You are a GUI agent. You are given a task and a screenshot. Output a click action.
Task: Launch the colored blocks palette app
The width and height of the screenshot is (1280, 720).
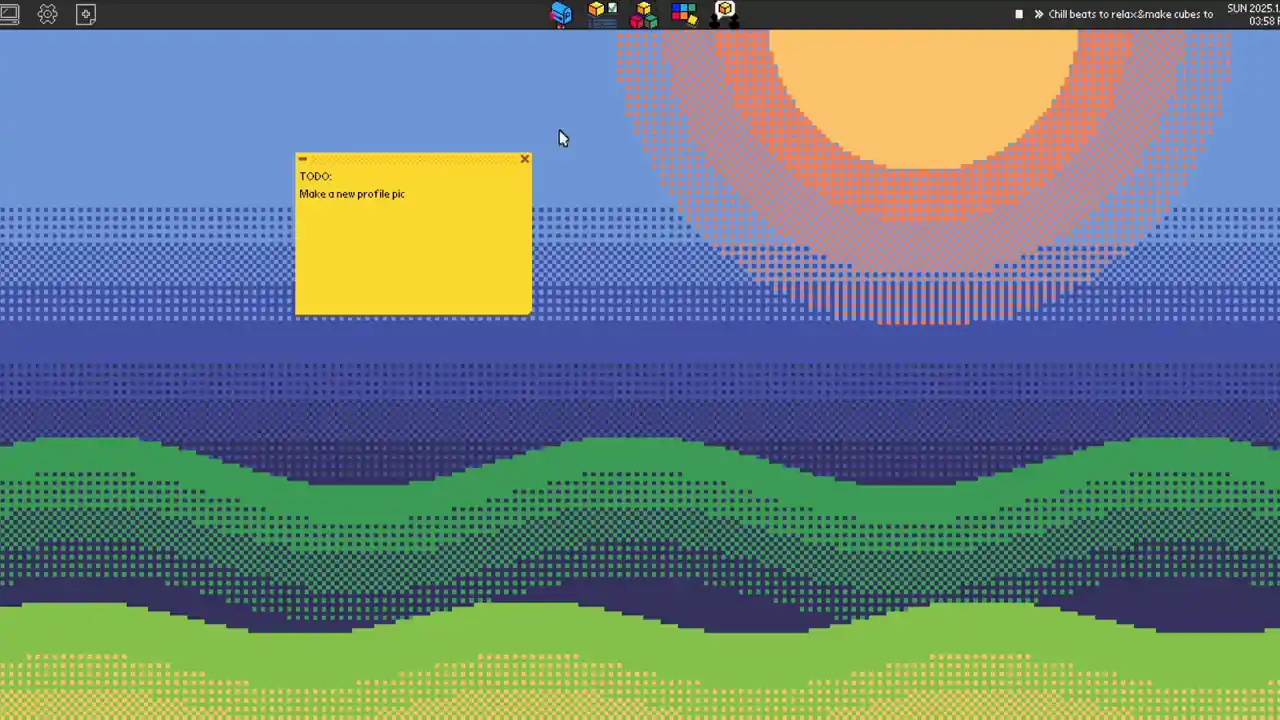(684, 14)
